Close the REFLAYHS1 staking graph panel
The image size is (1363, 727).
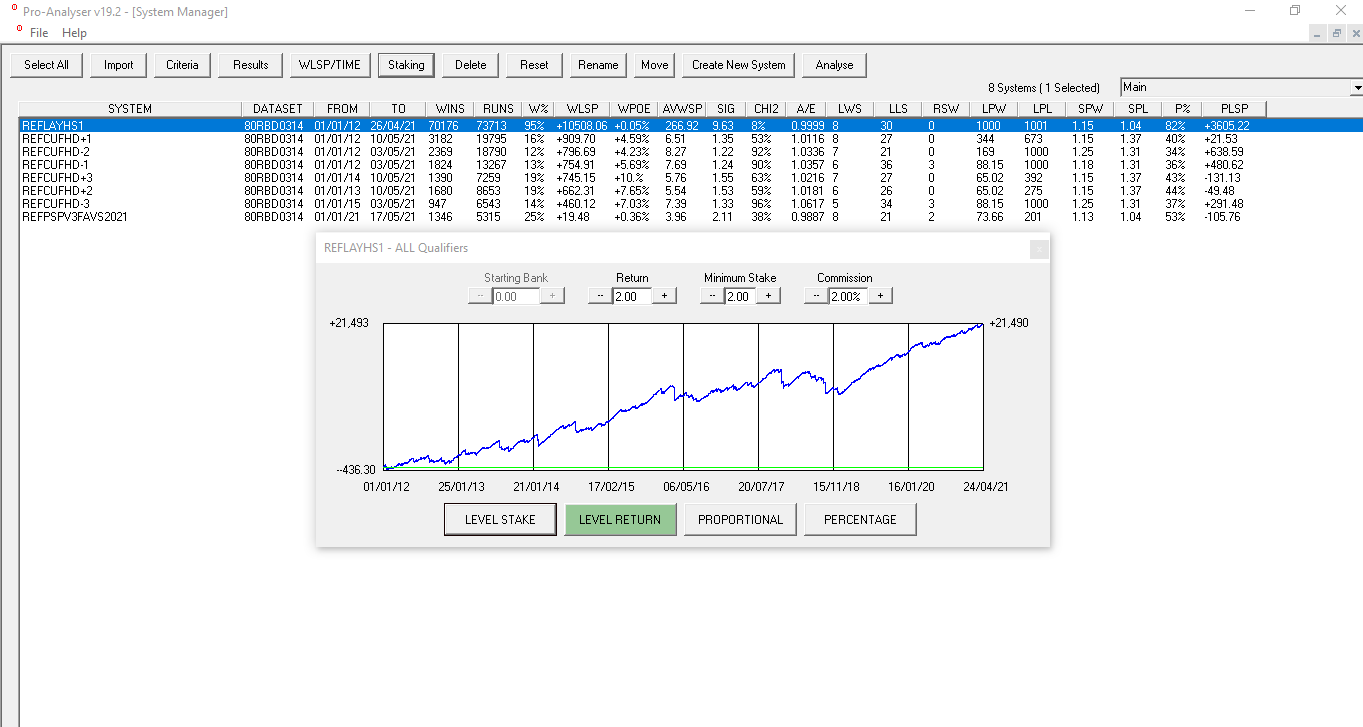point(1039,249)
